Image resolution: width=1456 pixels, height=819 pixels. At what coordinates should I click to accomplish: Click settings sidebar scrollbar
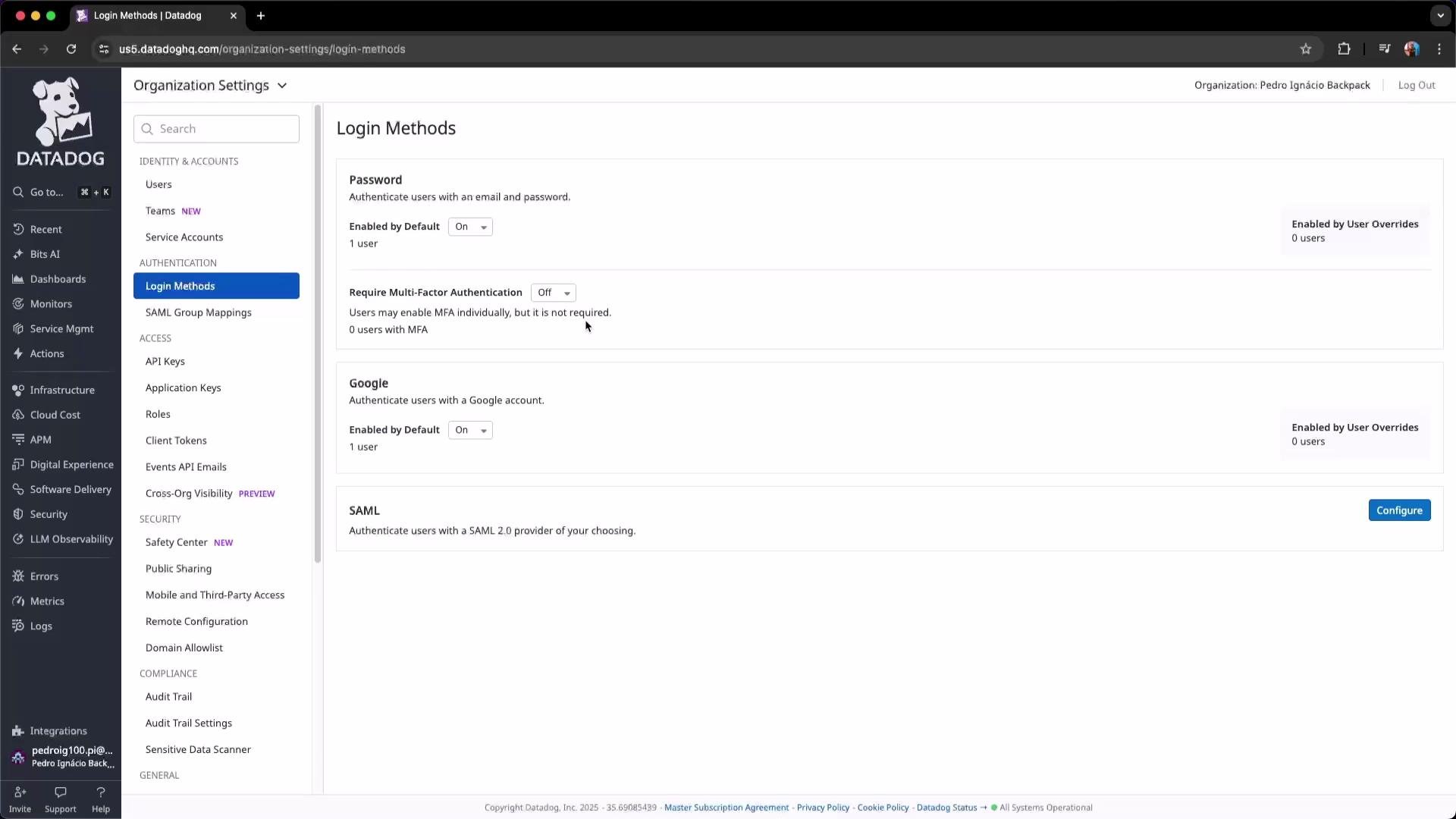(x=318, y=334)
